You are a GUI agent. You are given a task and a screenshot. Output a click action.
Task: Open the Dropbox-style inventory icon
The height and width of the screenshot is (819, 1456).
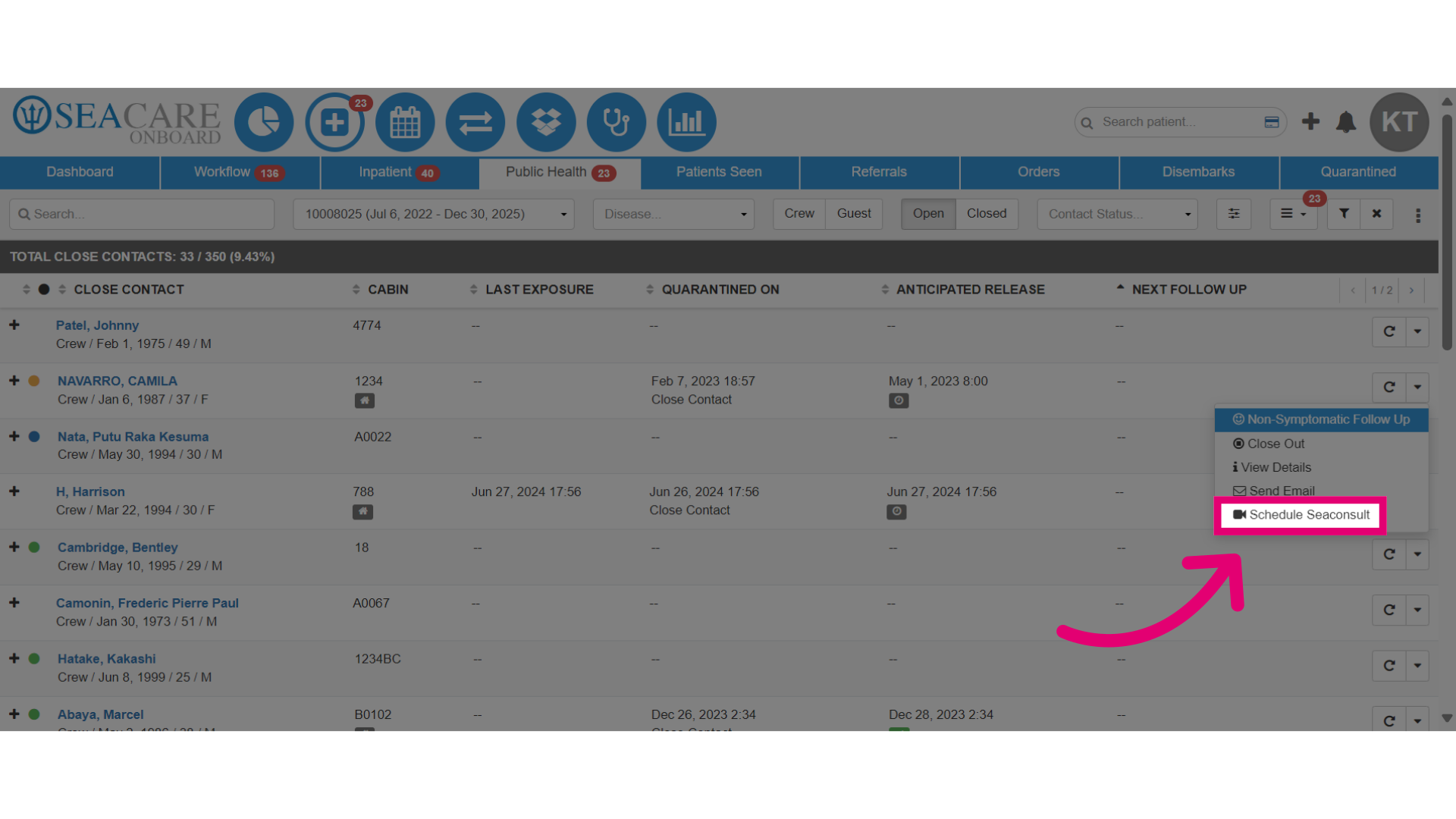(x=546, y=122)
